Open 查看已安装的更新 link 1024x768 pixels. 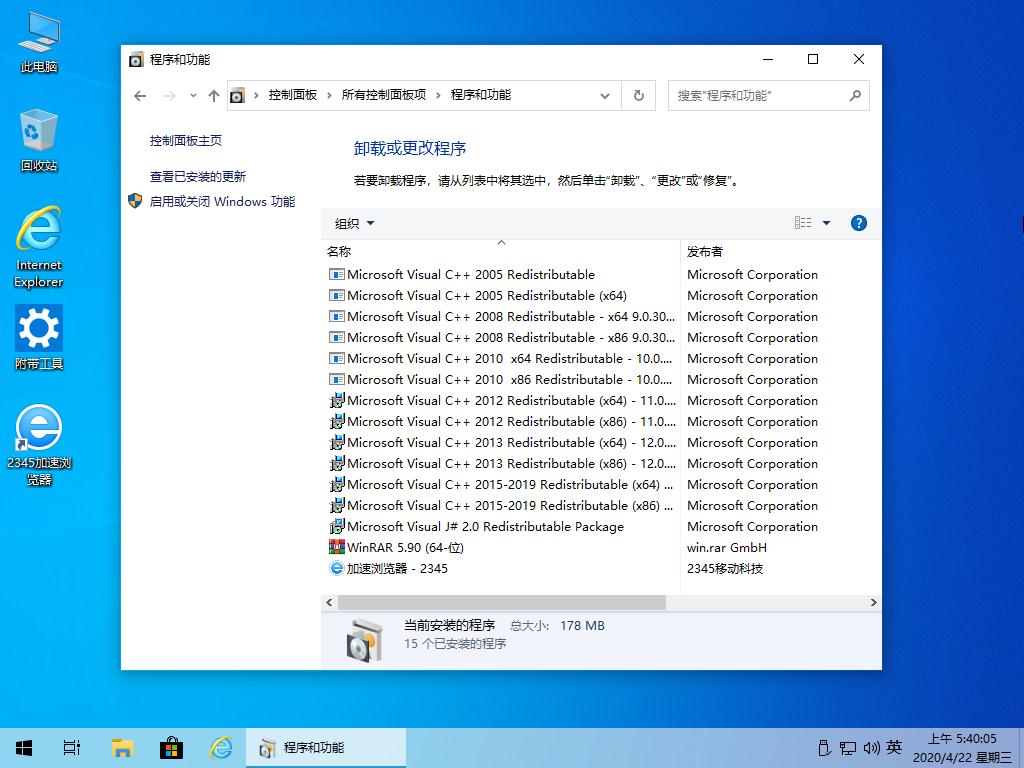(198, 176)
